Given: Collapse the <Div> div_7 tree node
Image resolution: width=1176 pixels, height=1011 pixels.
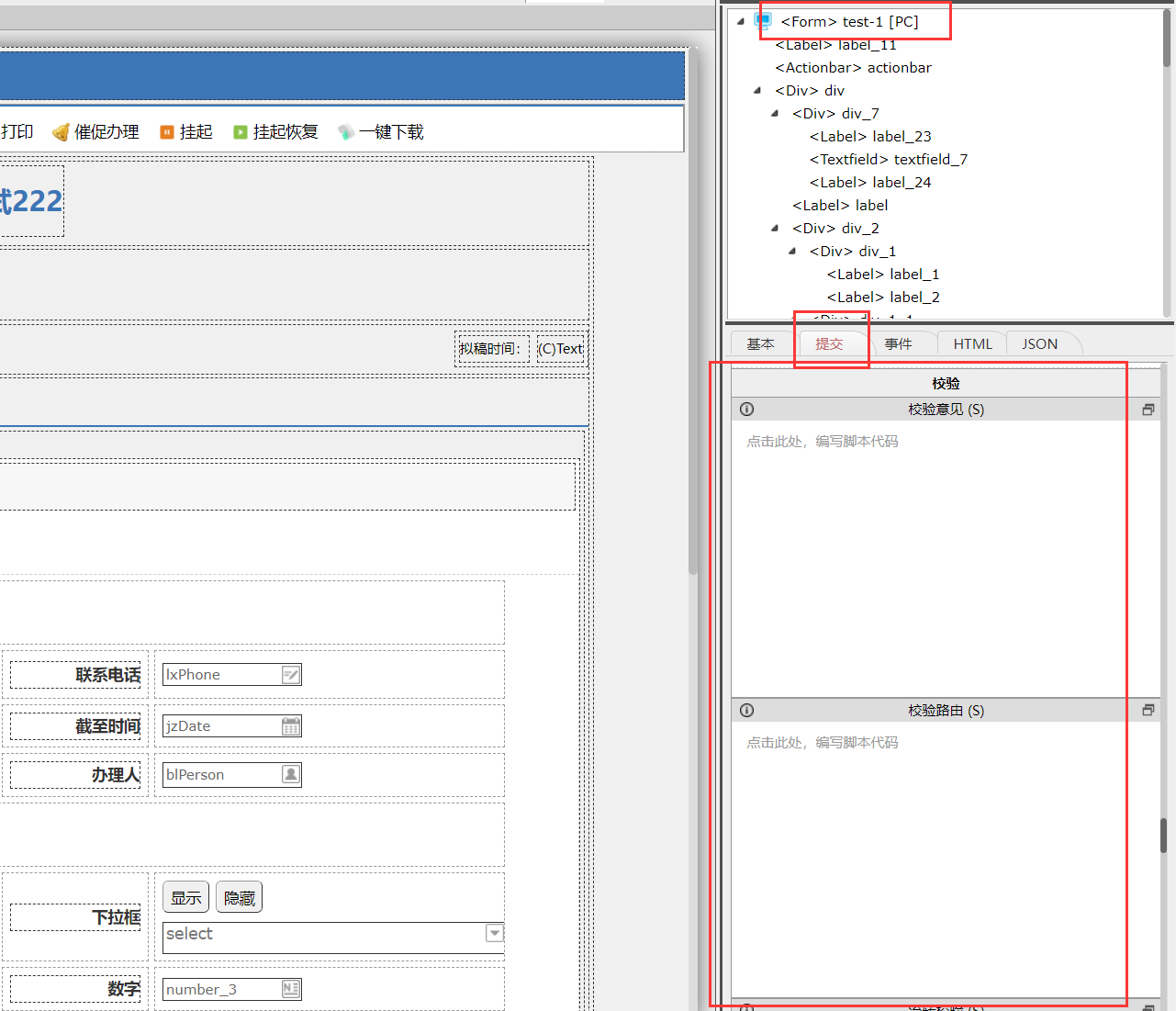Looking at the screenshot, I should point(775,113).
